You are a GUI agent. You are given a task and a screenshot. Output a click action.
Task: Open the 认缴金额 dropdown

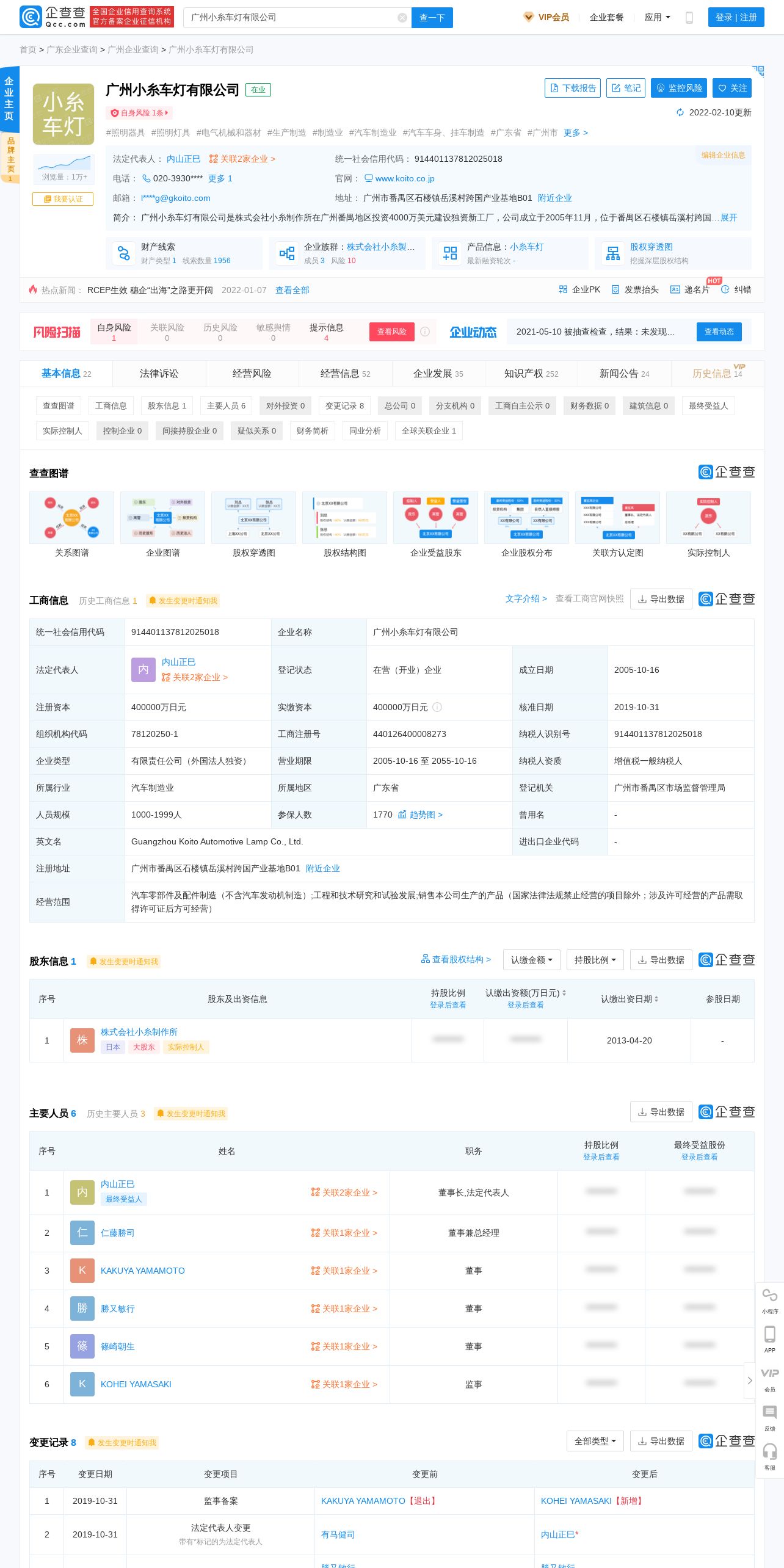532,960
